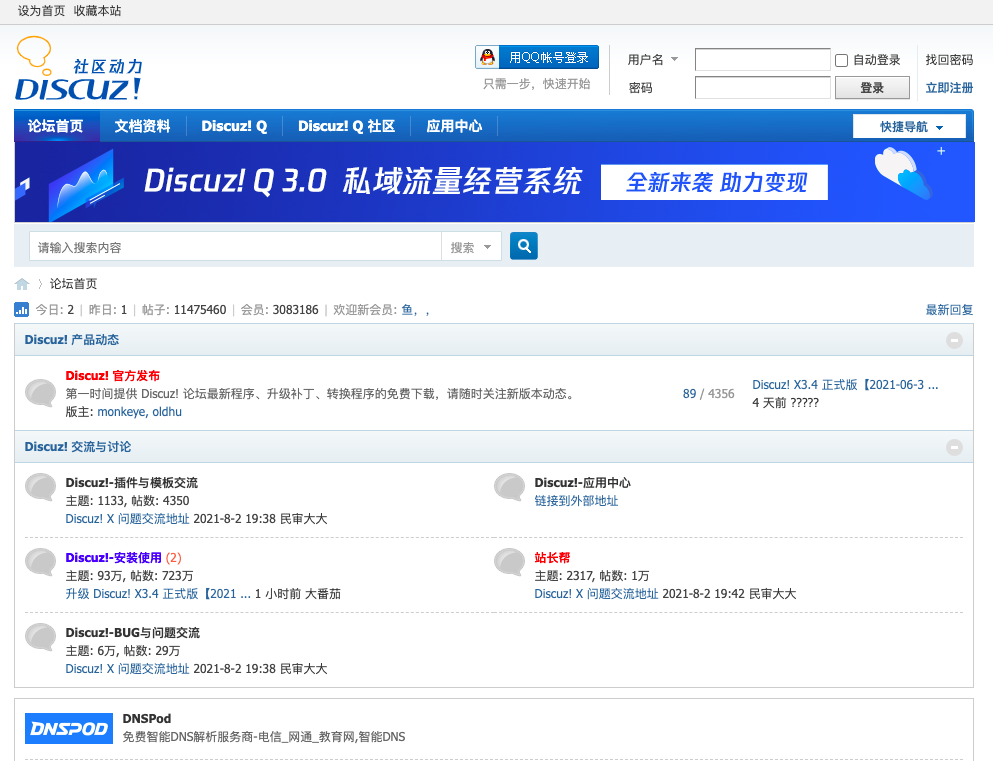Click the Discuz!-BUG与问题交流 forum bubble icon
993x761 pixels.
(x=41, y=637)
